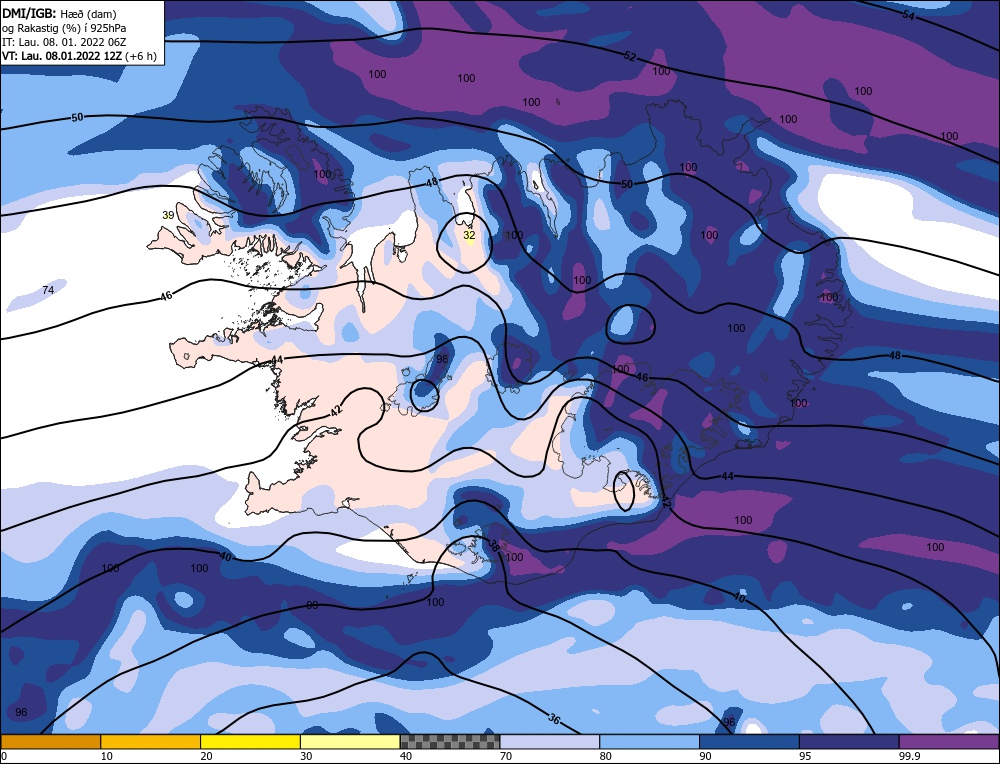The height and width of the screenshot is (764, 1000).
Task: Click the "39" humidity value on the map
Action: [168, 215]
